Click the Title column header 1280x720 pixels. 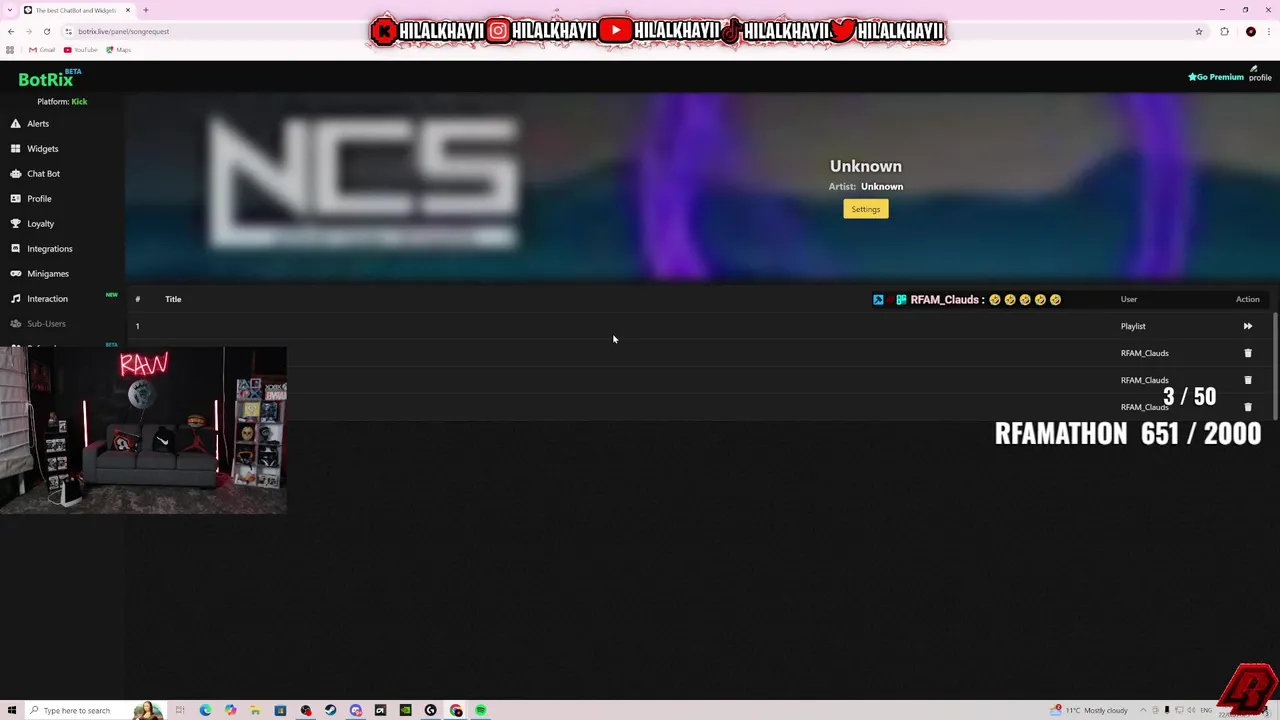click(173, 299)
